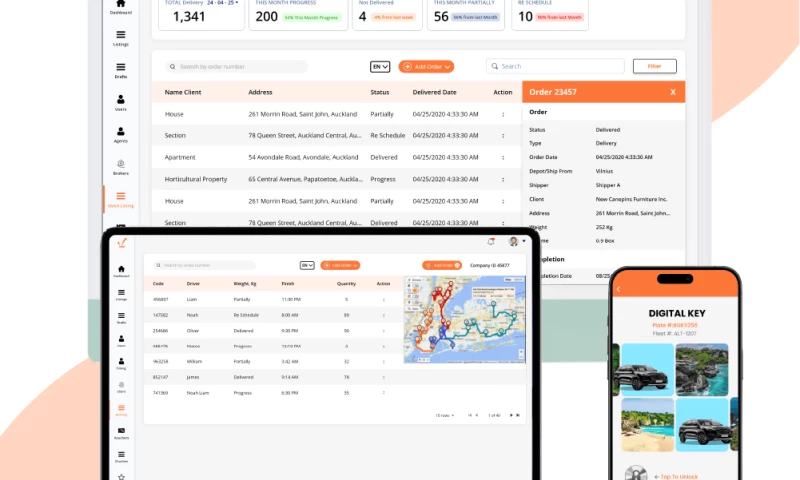The image size is (800, 480).
Task: Open Agents in the desktop sidebar
Action: [121, 135]
